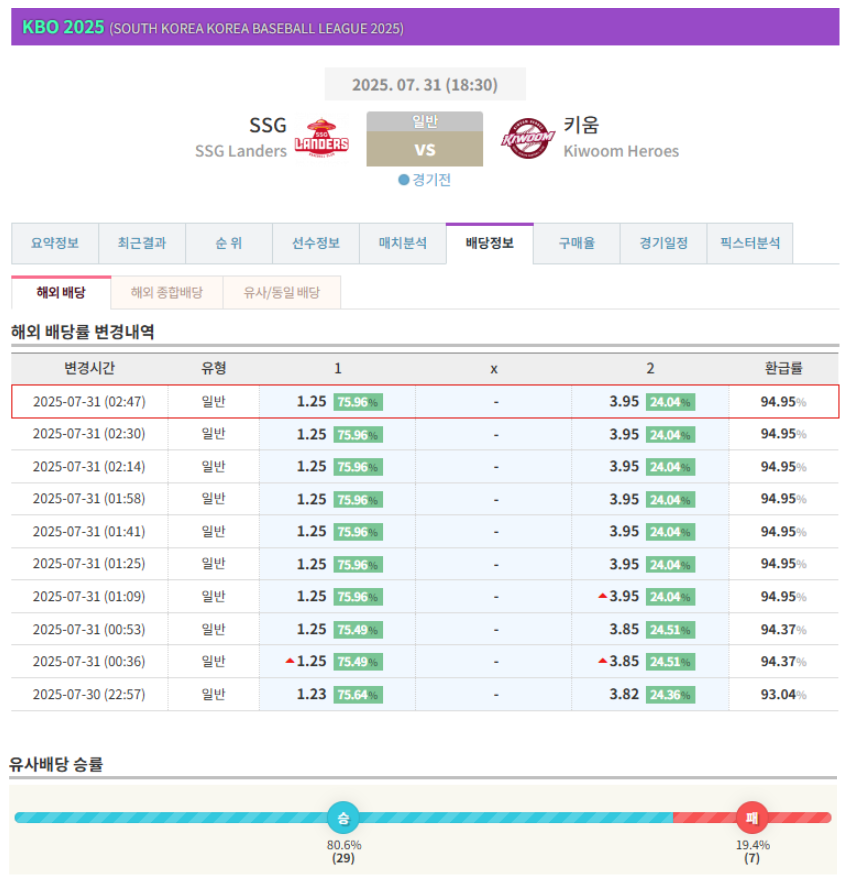This screenshot has height=886, width=847.
Task: Click red up arrow beside 3.85 at 00:36
Action: [x=602, y=661]
